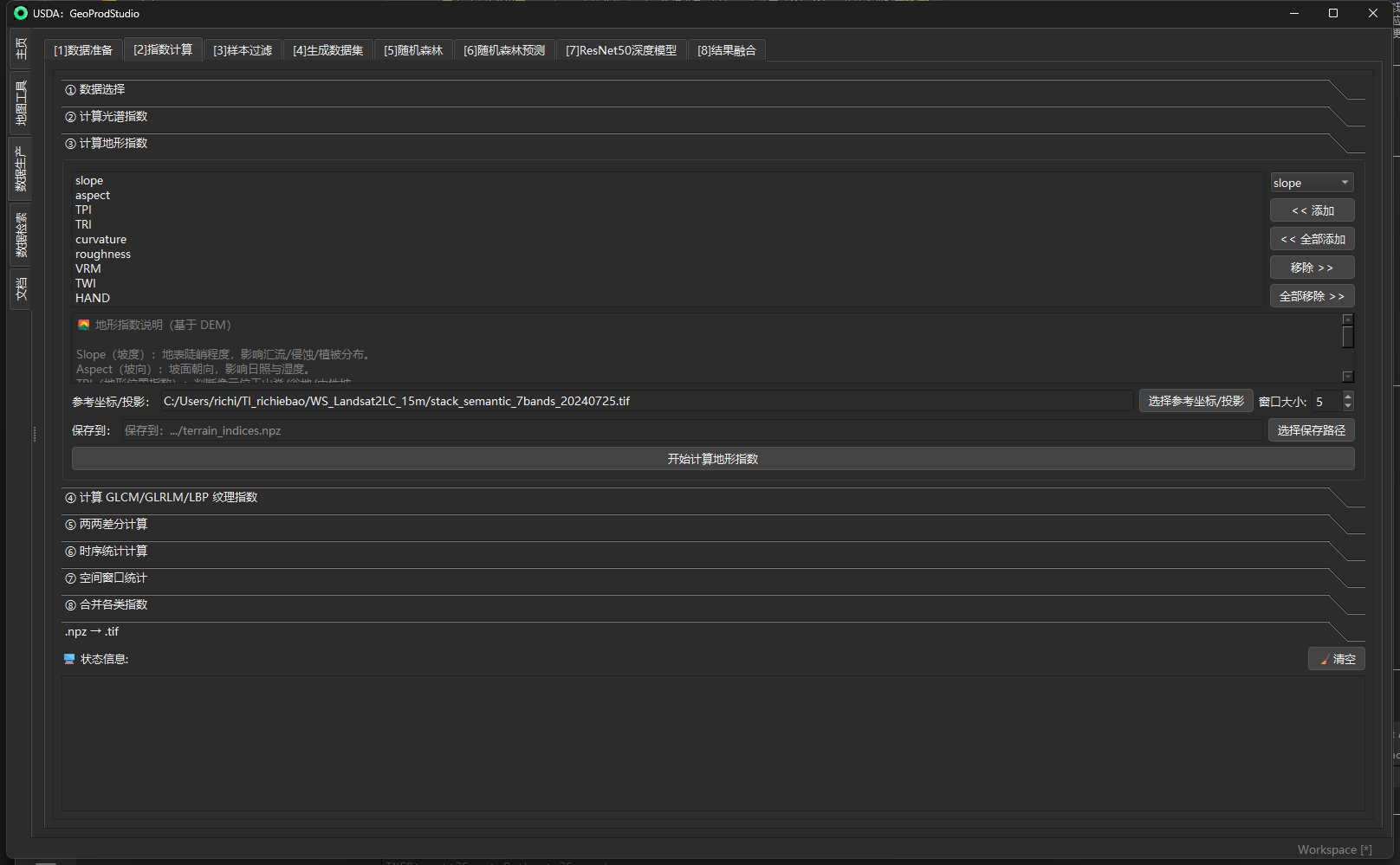Switch to the [5]随机森林 tab
Screen dimensions: 1400x865
(413, 50)
